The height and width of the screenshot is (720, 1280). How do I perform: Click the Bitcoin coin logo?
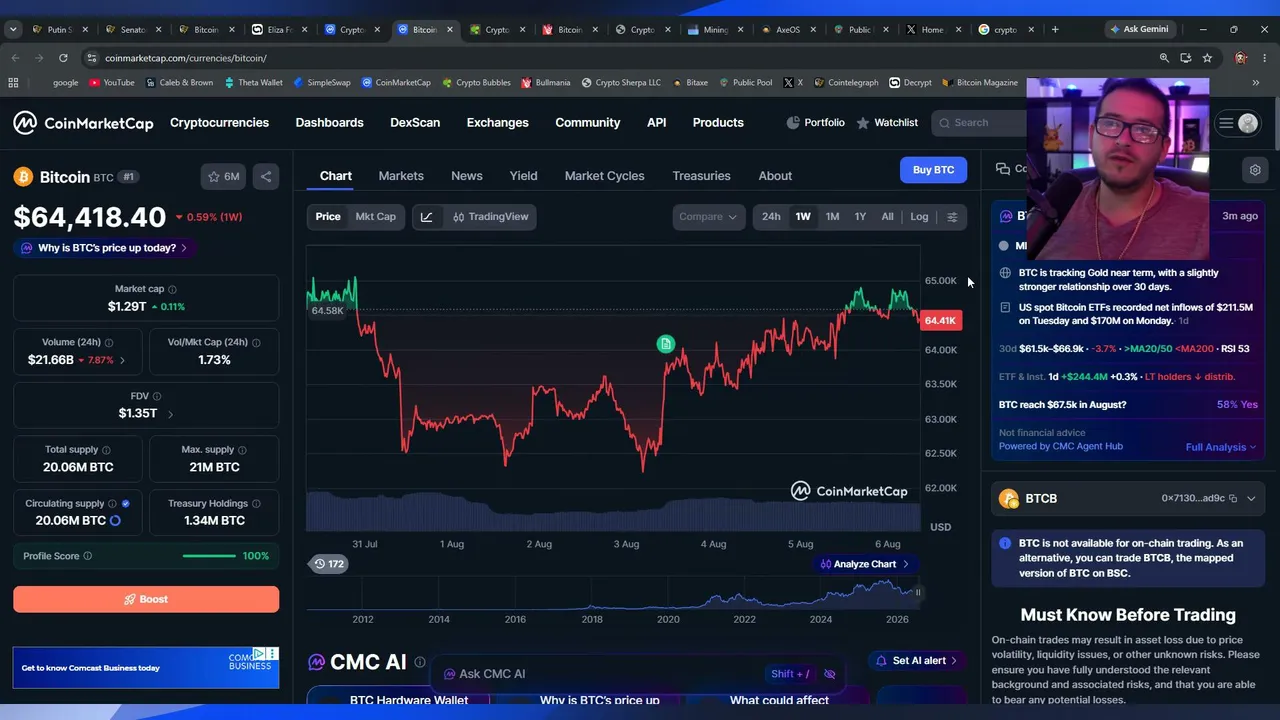23,177
